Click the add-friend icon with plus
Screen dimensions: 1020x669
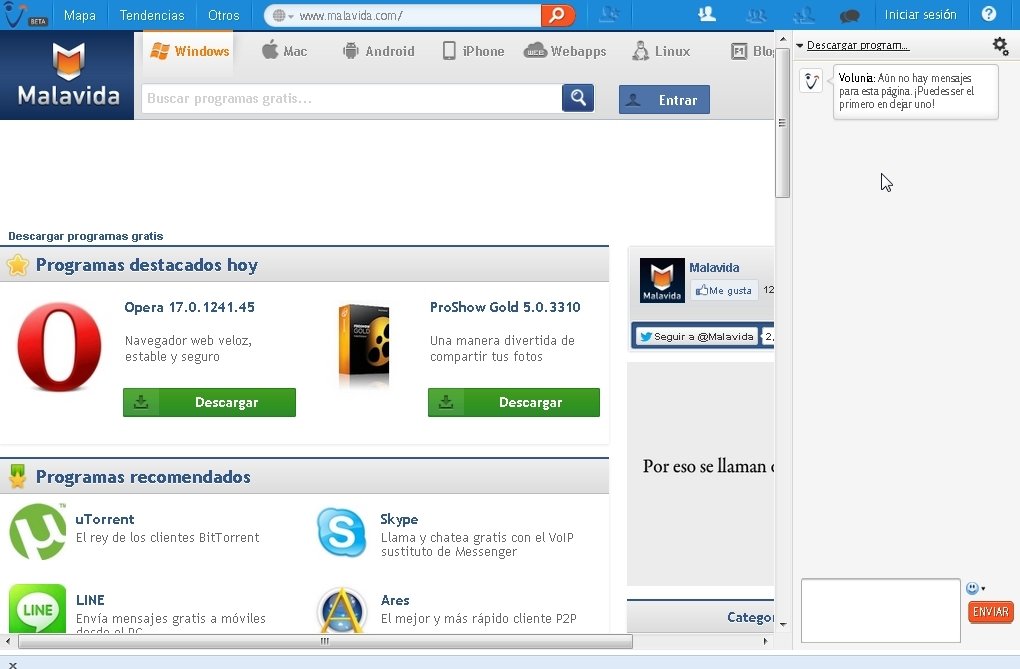click(x=609, y=14)
